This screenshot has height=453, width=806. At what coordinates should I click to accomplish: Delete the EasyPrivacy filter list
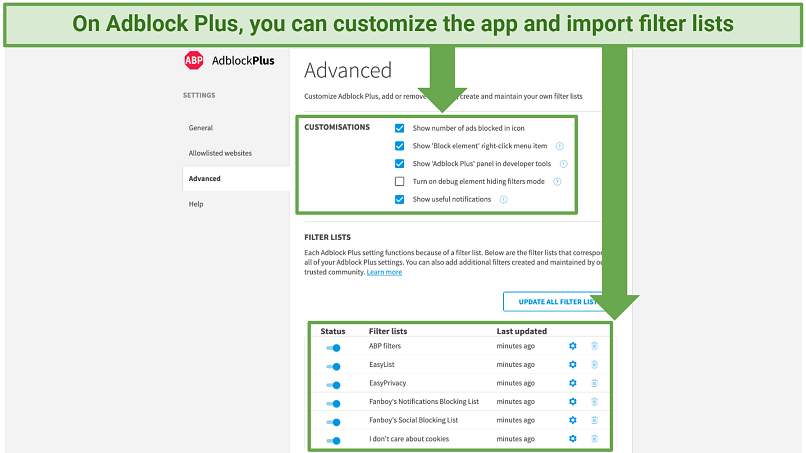[x=594, y=383]
